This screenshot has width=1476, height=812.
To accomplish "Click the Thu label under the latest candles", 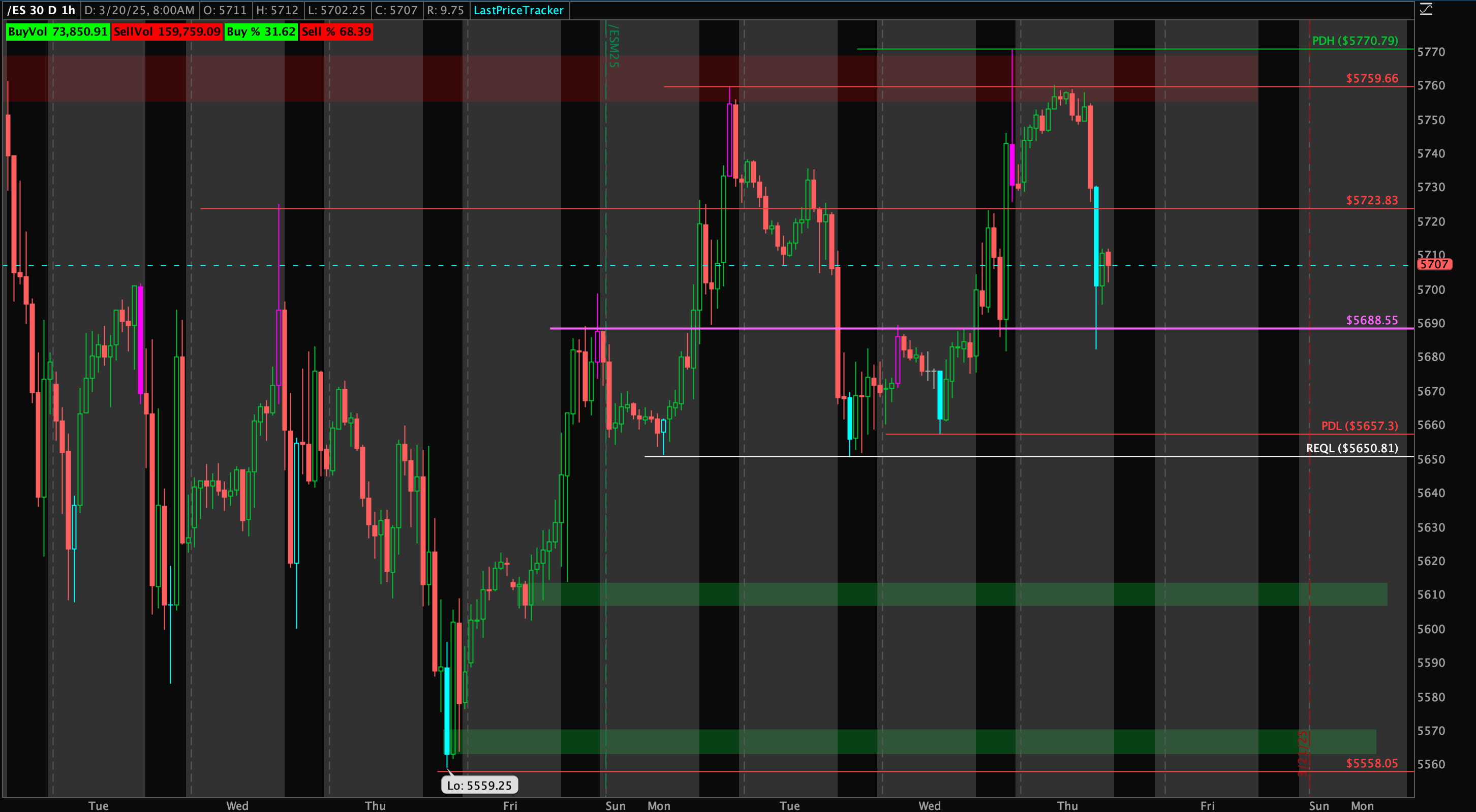I will click(1067, 805).
